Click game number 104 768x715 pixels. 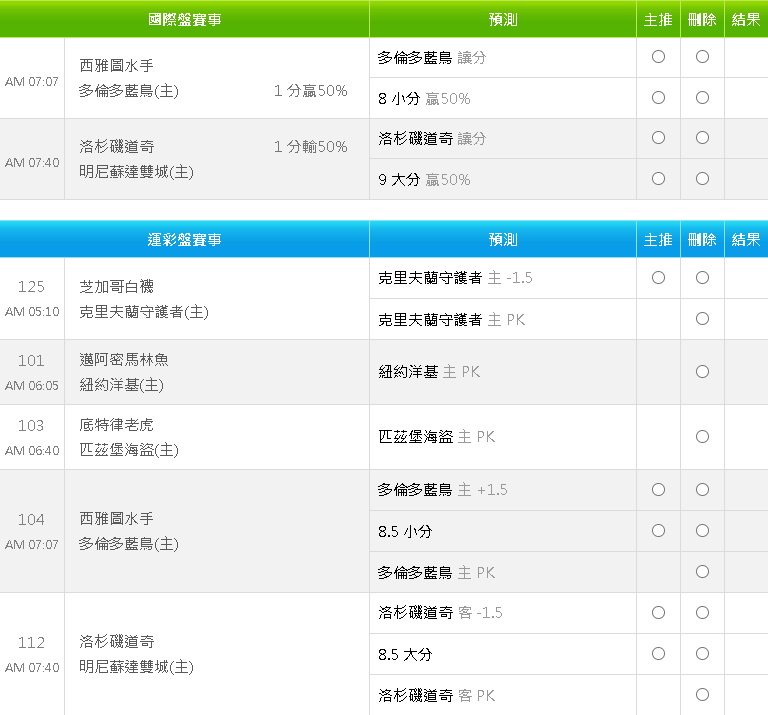[x=31, y=520]
